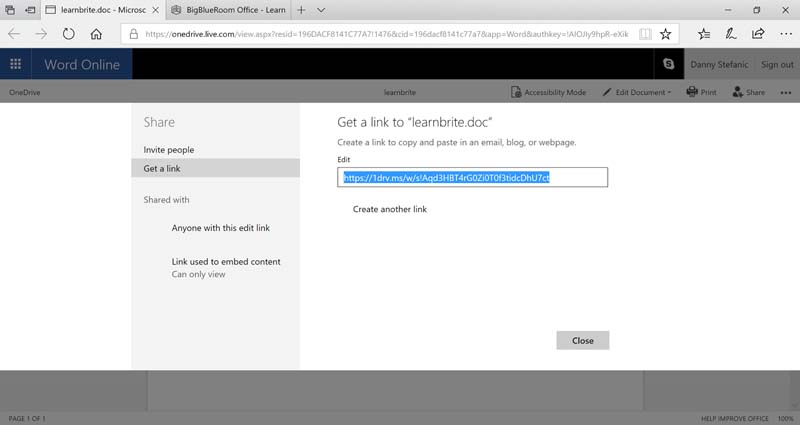Open the web notes pen icon
Screen dimensions: 800x425
coord(731,34)
